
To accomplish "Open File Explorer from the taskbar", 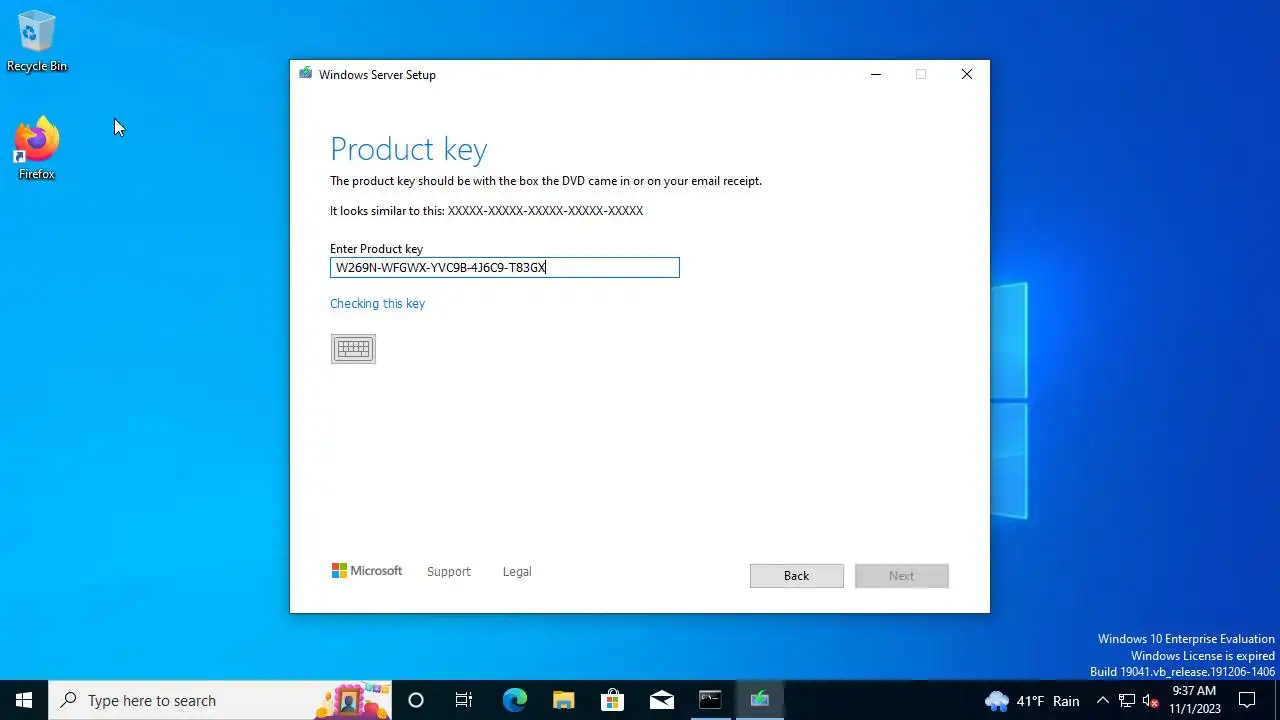I will [x=563, y=700].
